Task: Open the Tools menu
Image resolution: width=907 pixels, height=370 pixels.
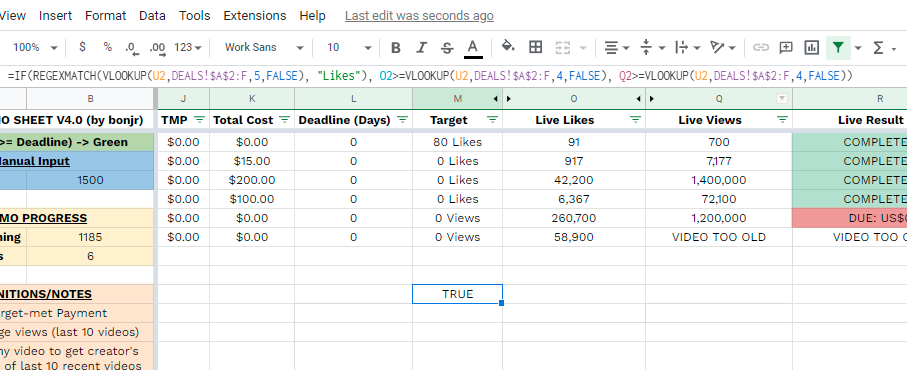Action: point(194,16)
